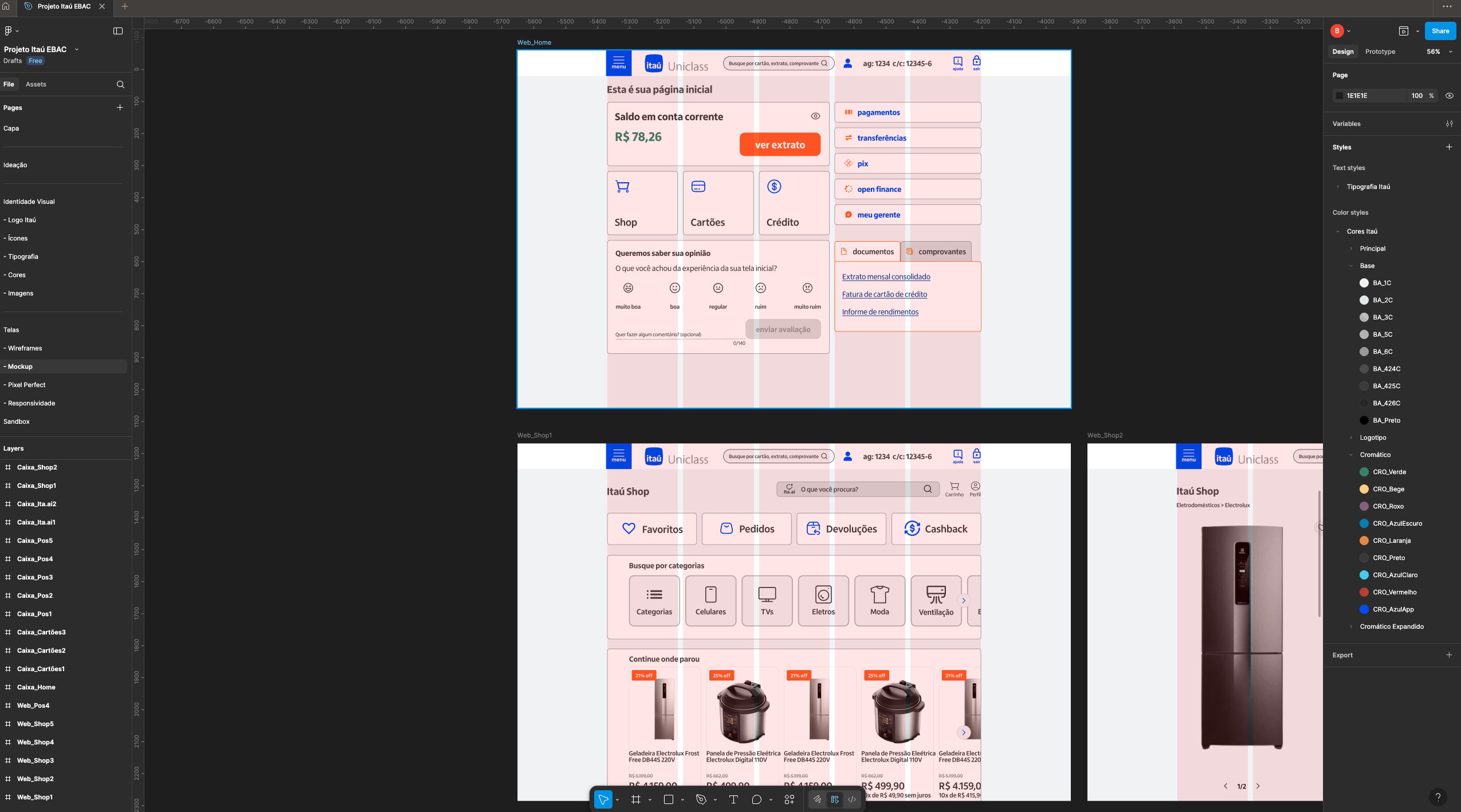Toggle the left sidebar panel collapse

pos(118,31)
